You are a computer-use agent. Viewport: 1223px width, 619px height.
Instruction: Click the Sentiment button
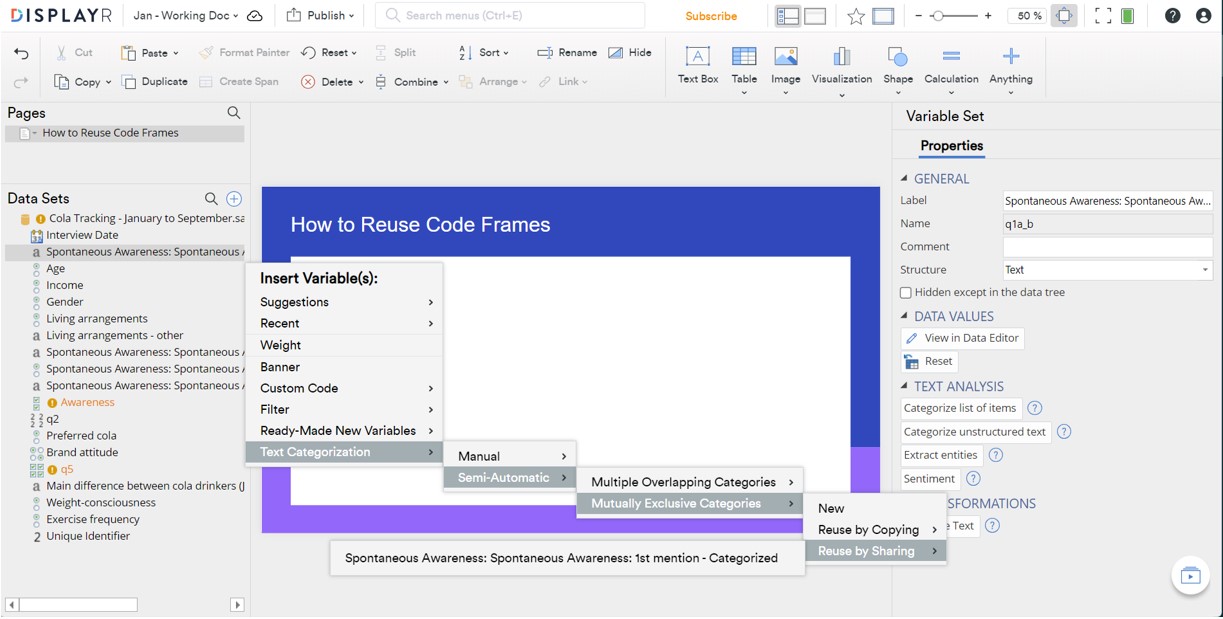(x=929, y=479)
